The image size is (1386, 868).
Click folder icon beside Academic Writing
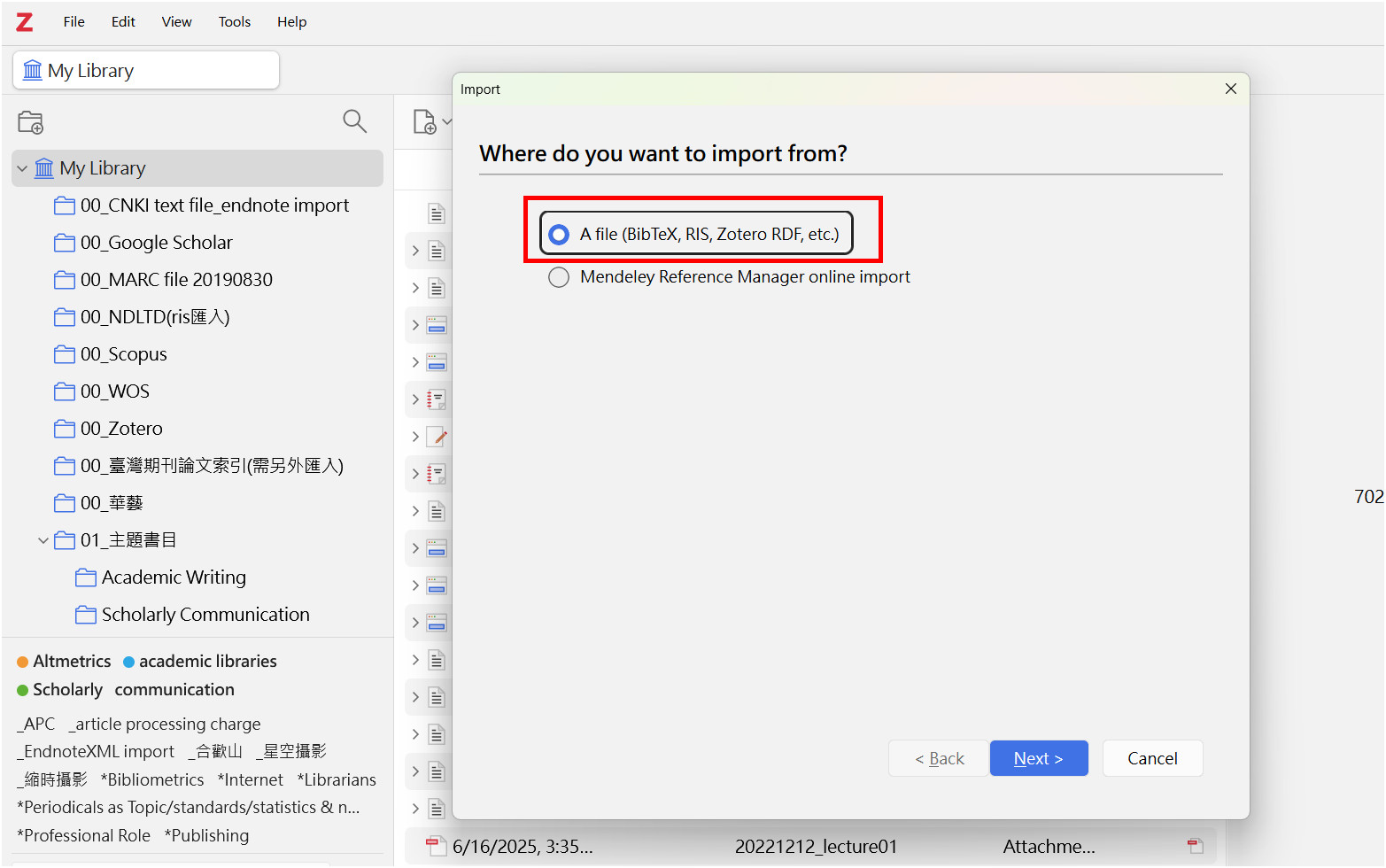point(86,577)
